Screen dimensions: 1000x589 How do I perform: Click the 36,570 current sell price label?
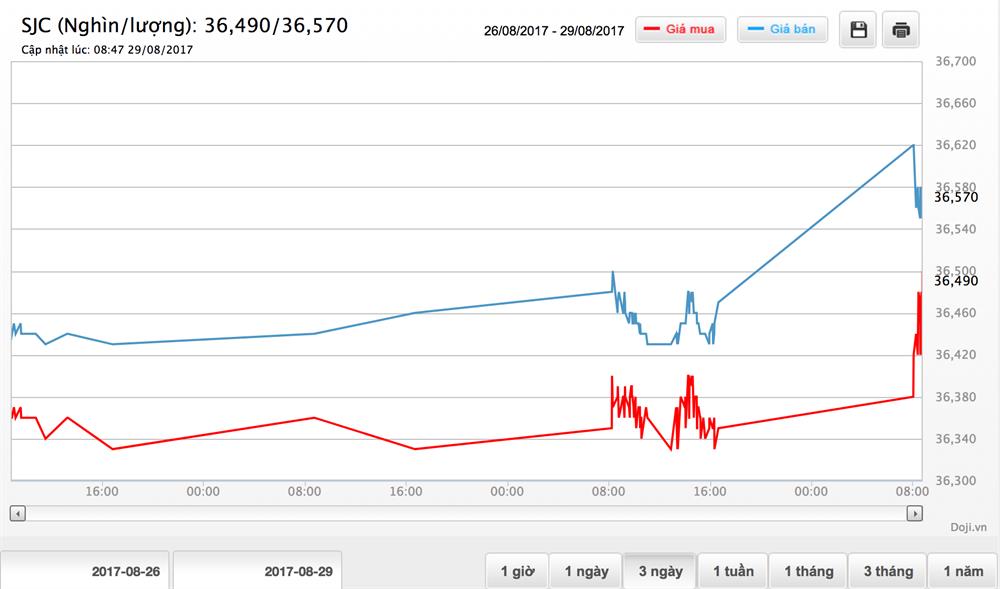coord(955,198)
